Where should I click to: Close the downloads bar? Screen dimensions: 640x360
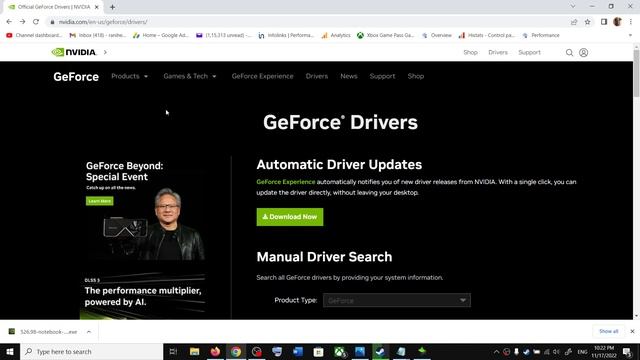(x=632, y=331)
